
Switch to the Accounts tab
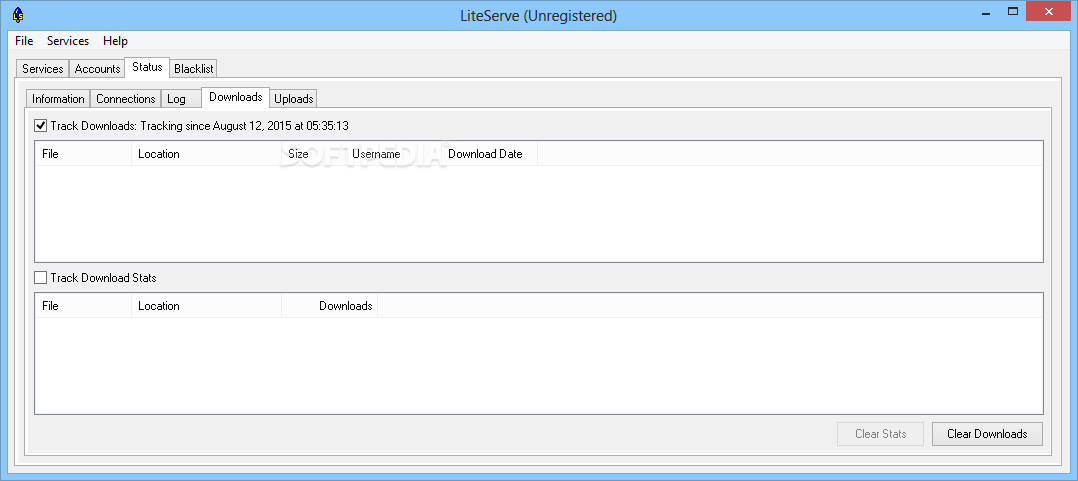[97, 69]
